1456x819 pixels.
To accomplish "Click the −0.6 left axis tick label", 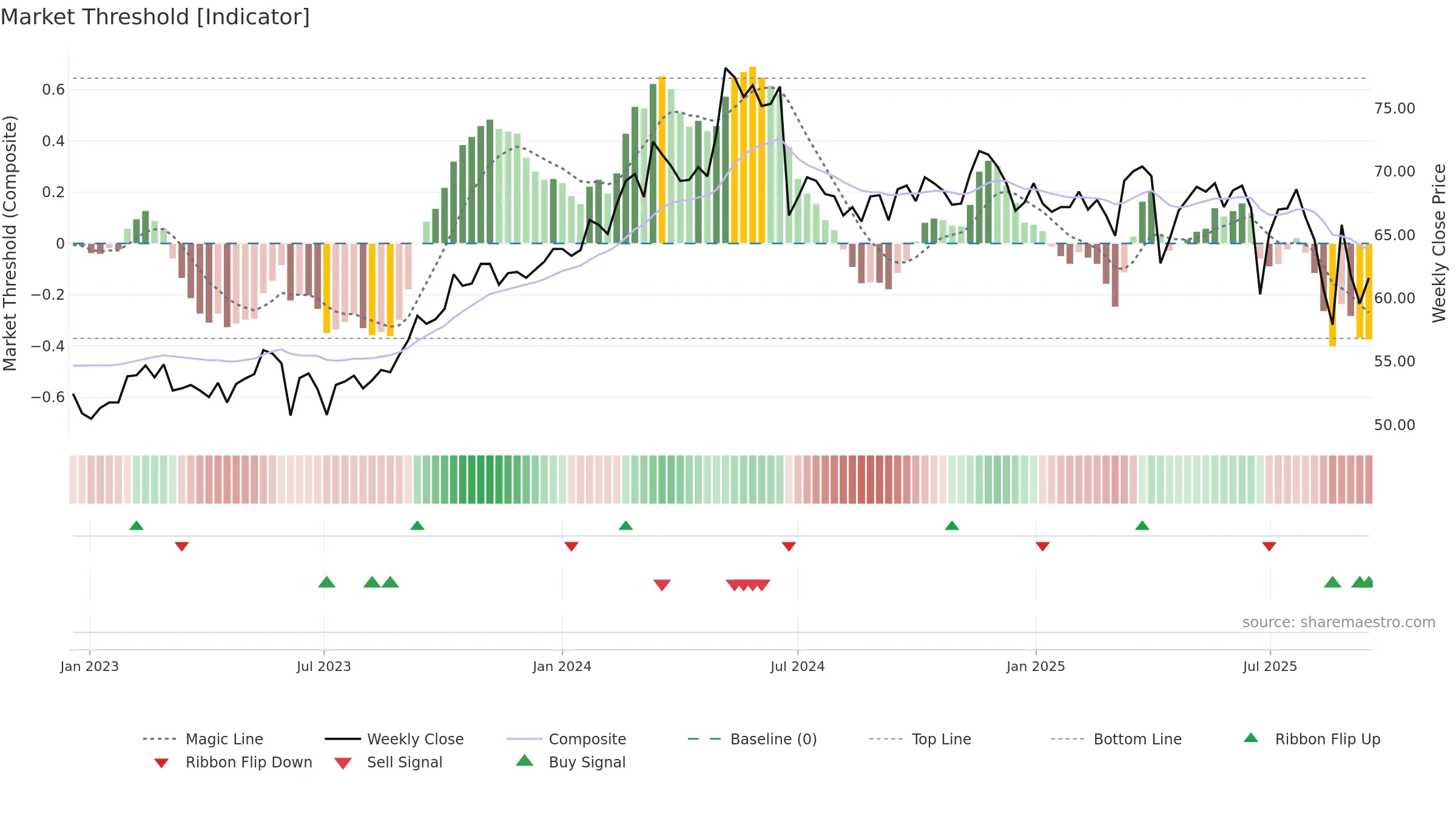I will pyautogui.click(x=47, y=397).
